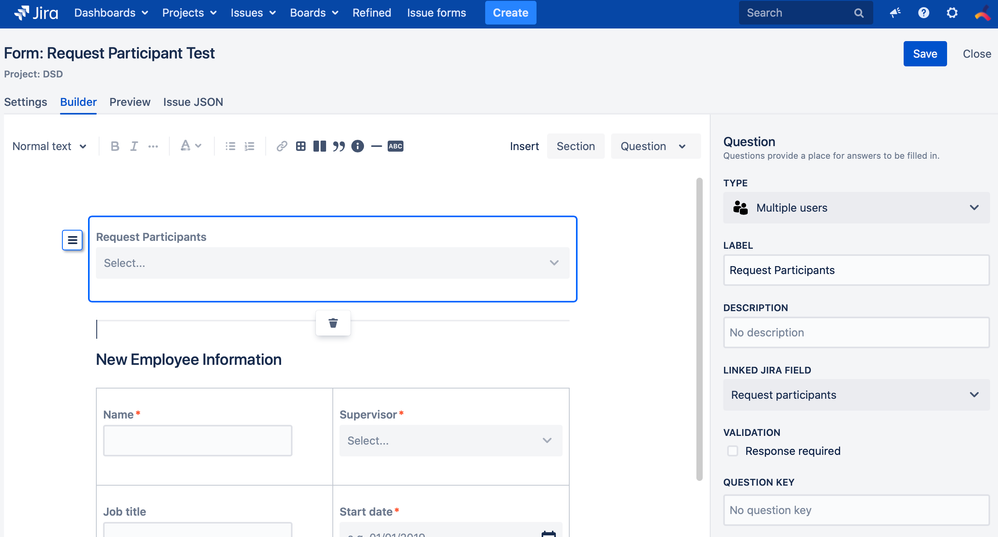Viewport: 998px width, 537px height.
Task: Open the feedback megaphone icon
Action: pos(895,13)
